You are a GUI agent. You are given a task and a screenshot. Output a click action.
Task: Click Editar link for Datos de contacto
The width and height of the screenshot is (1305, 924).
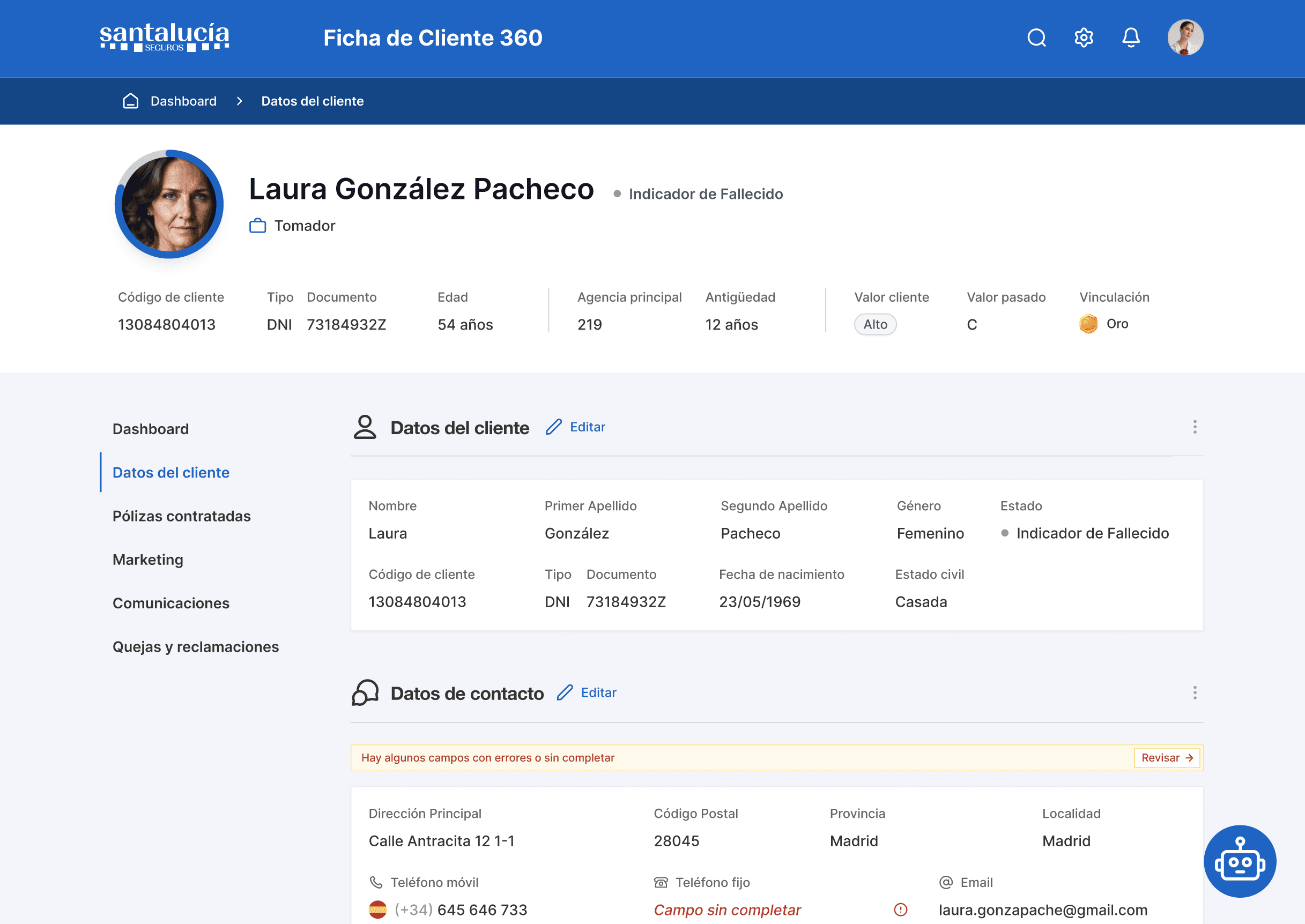coord(598,692)
